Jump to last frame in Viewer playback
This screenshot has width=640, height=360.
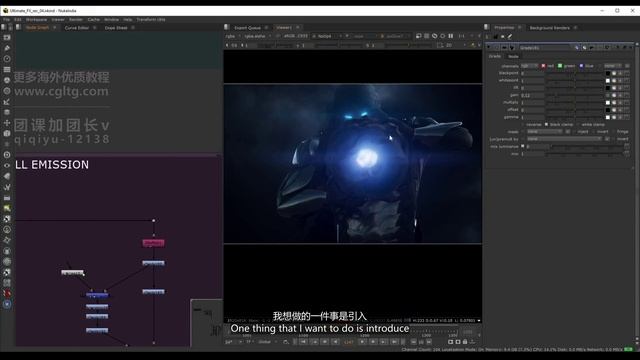tap(394, 342)
